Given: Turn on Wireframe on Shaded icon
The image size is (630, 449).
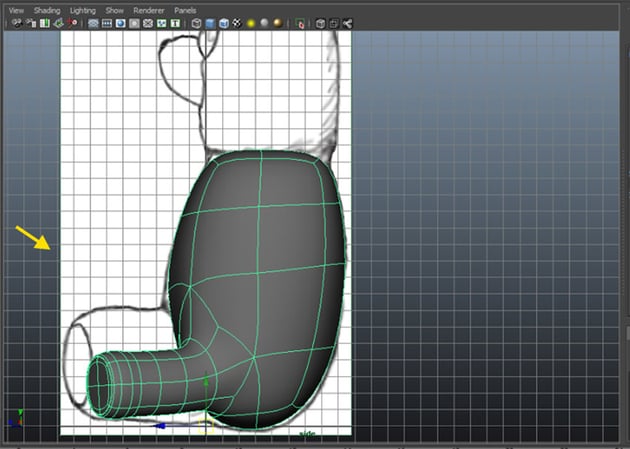Looking at the screenshot, I should tap(223, 22).
